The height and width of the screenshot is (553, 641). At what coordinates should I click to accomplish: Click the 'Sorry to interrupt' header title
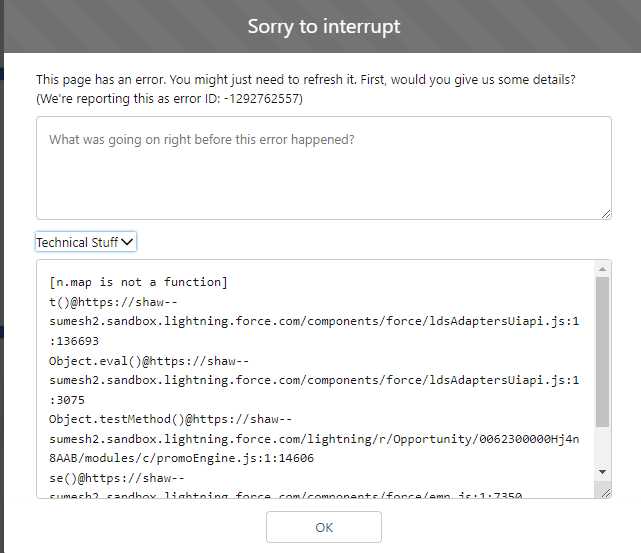pos(323,26)
